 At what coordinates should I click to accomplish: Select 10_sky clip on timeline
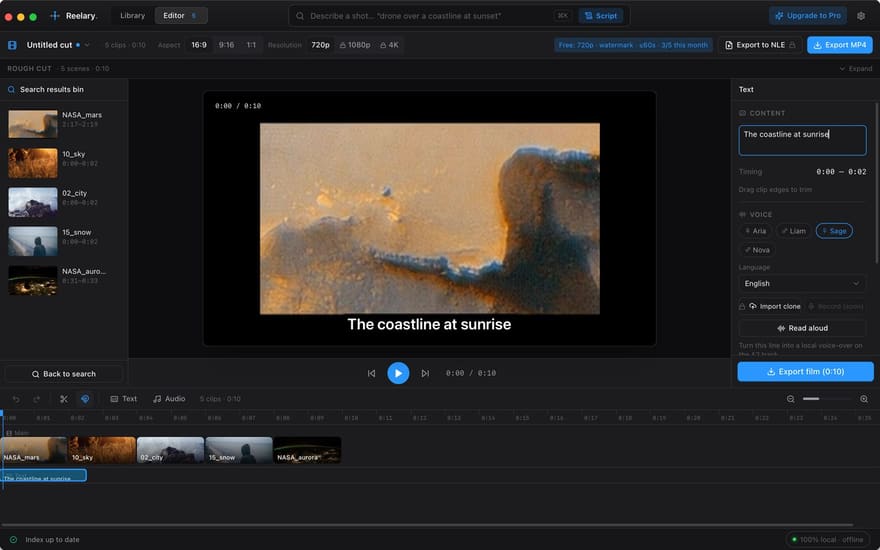[x=102, y=450]
